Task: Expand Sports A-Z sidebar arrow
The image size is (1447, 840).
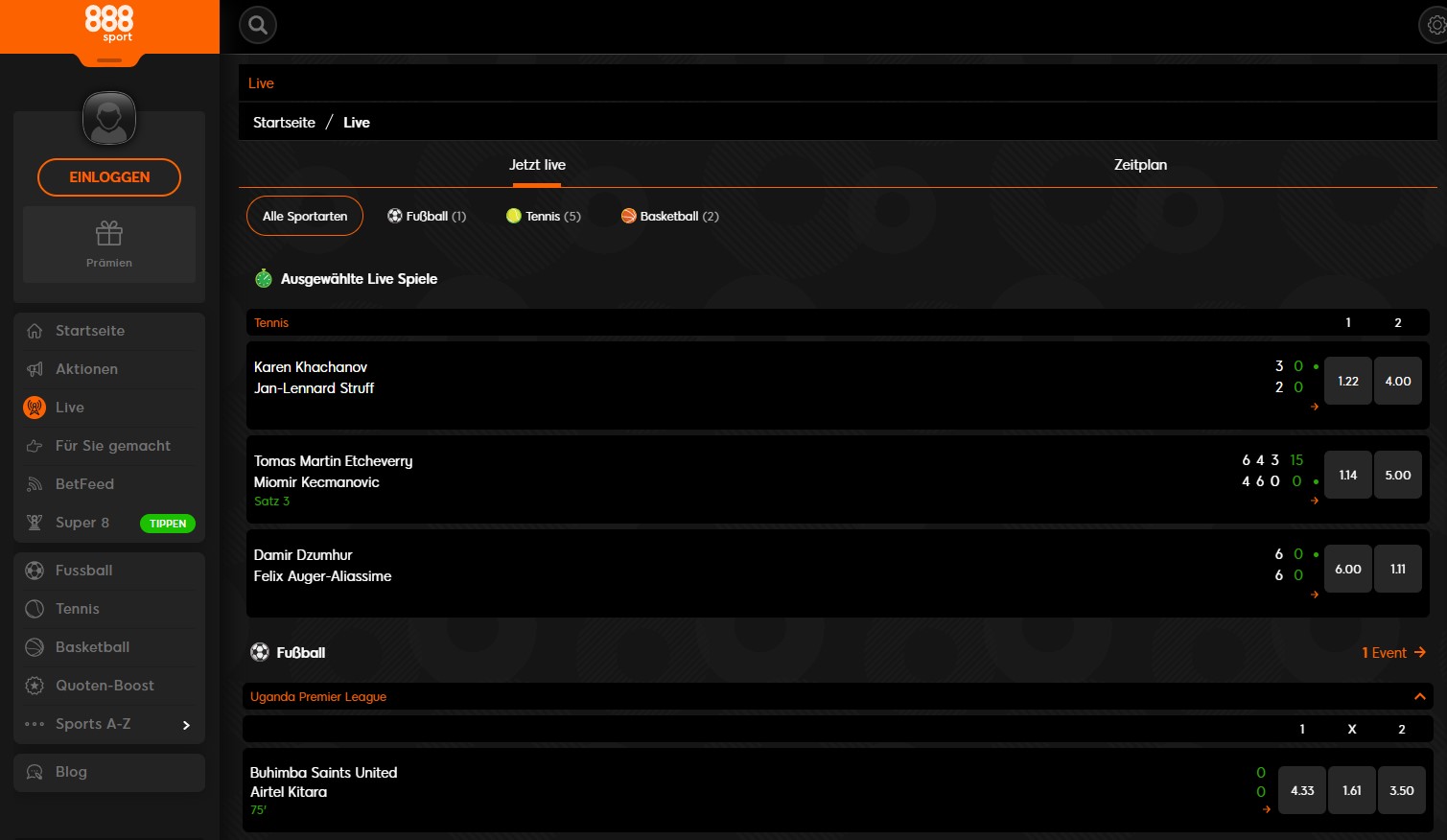Action: (186, 725)
